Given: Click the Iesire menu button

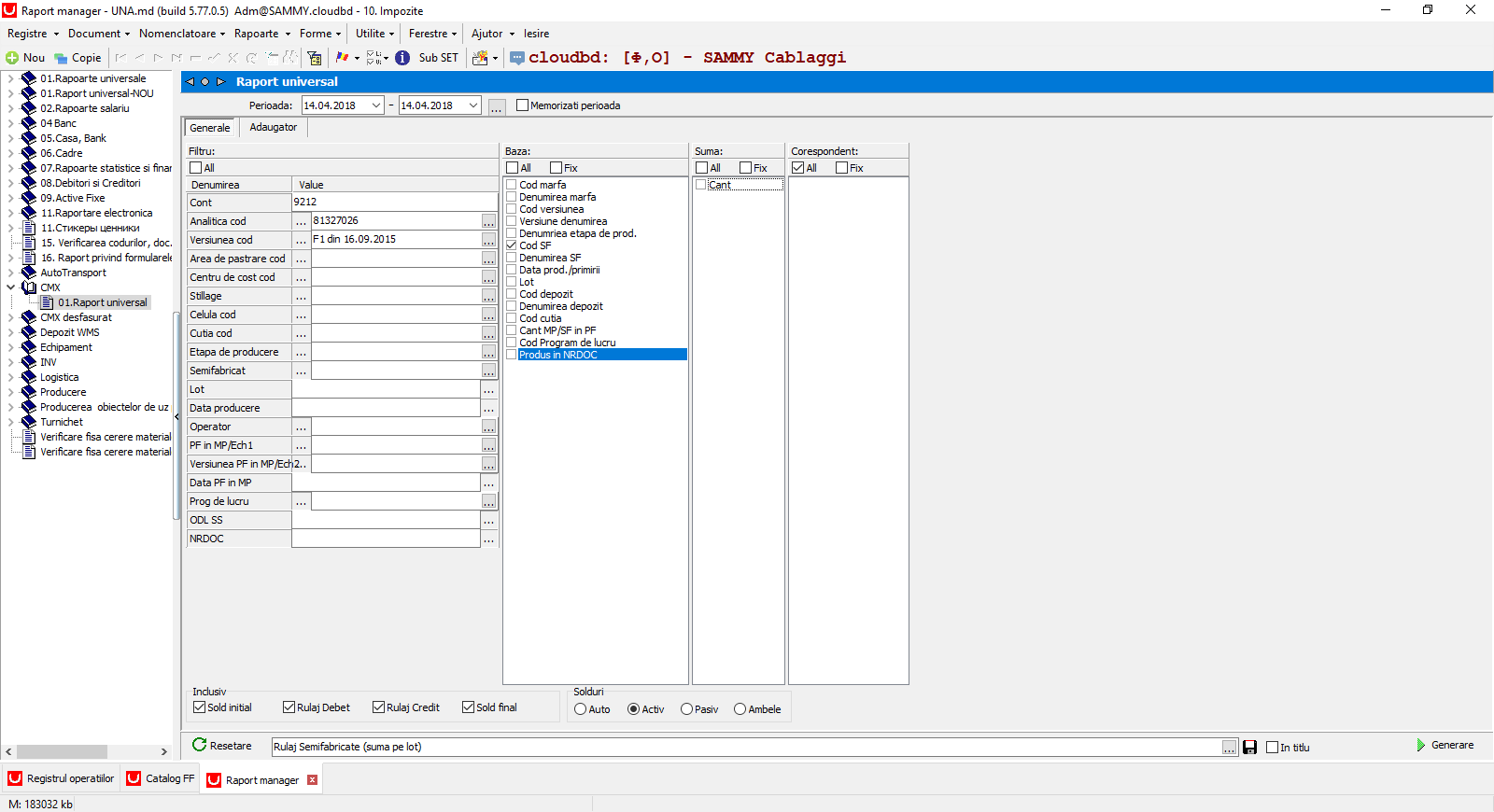Looking at the screenshot, I should coord(537,34).
